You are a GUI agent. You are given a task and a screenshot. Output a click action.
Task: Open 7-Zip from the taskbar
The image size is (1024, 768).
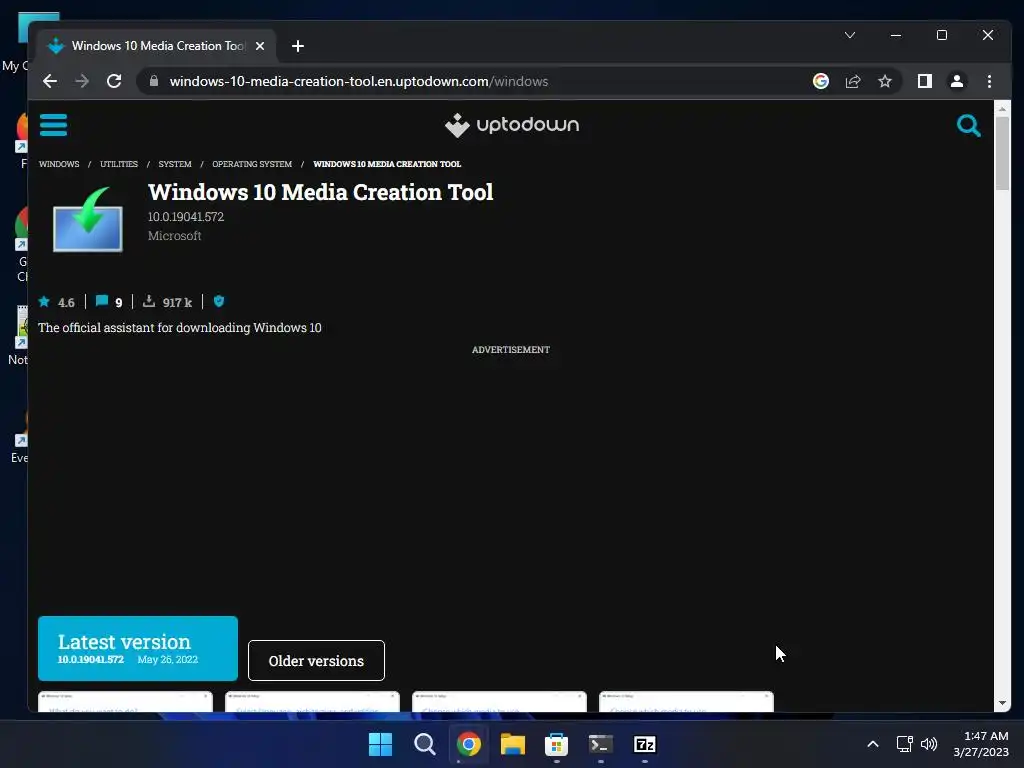(645, 744)
